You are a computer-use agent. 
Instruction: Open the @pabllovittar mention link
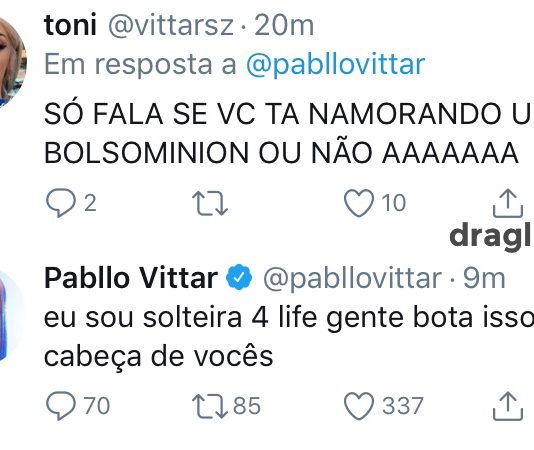tap(335, 64)
